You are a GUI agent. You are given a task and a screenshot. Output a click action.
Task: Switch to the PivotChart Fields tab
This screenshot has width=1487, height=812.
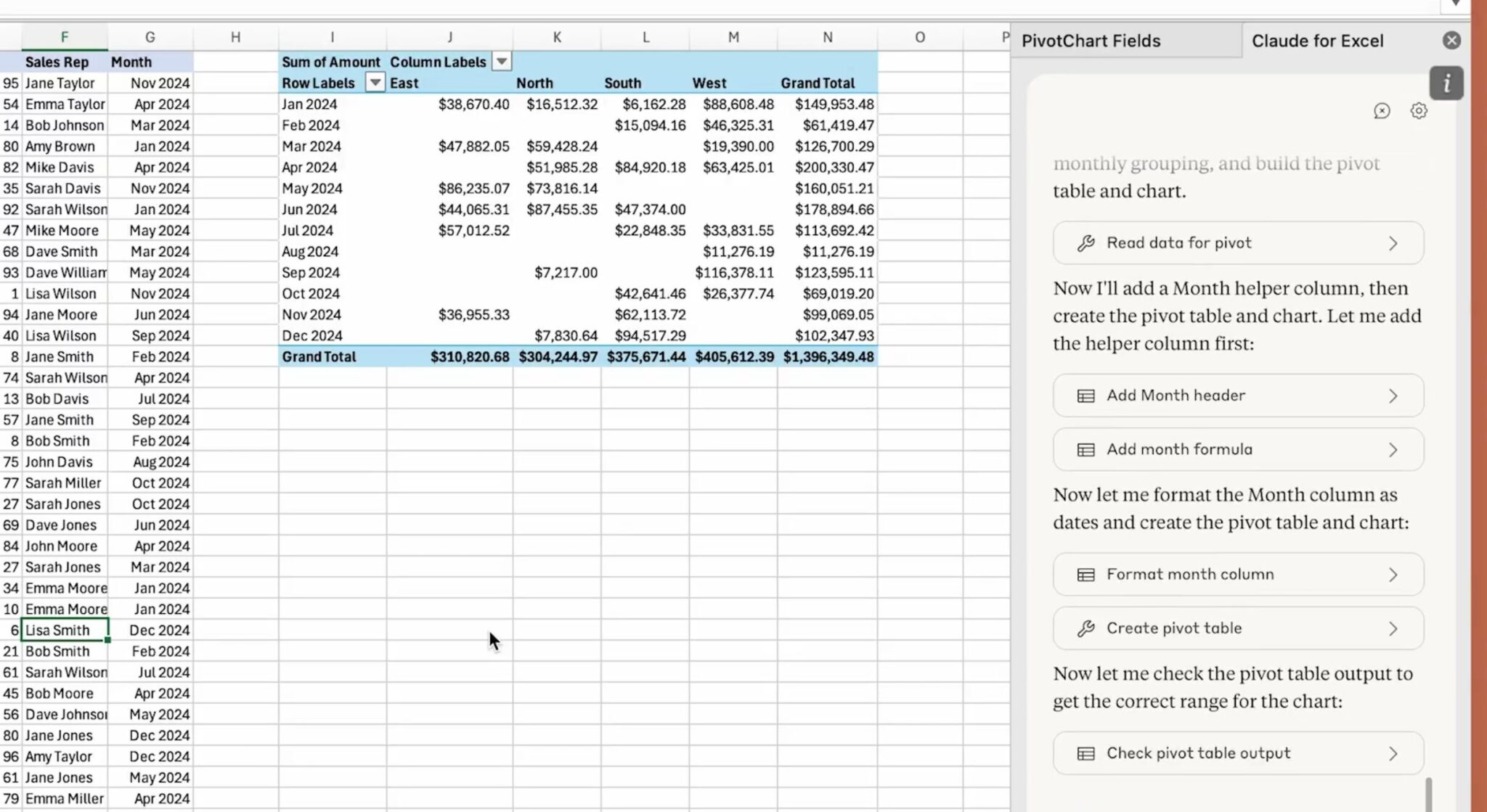tap(1091, 41)
